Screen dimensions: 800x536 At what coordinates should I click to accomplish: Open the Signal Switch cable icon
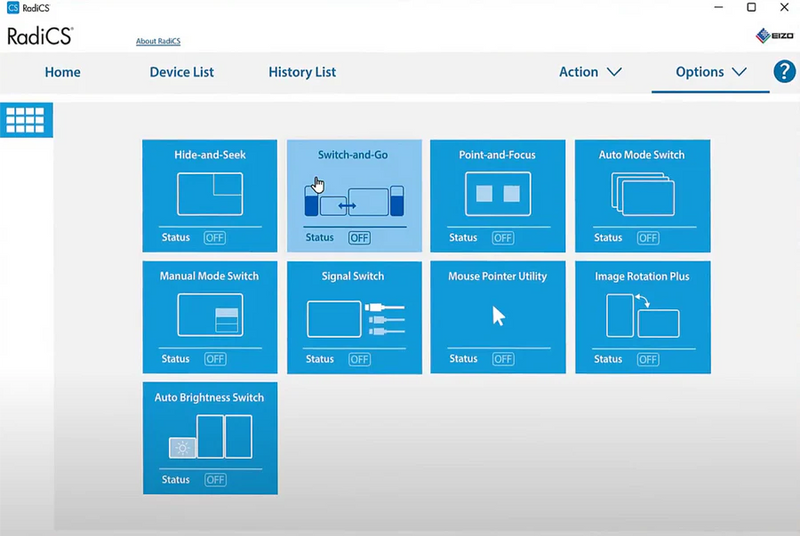[354, 317]
